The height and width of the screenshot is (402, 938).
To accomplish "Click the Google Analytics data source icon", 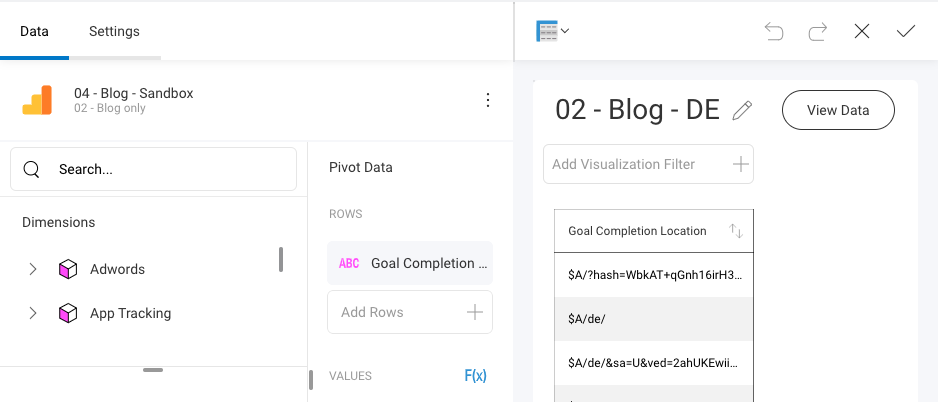I will tap(37, 100).
